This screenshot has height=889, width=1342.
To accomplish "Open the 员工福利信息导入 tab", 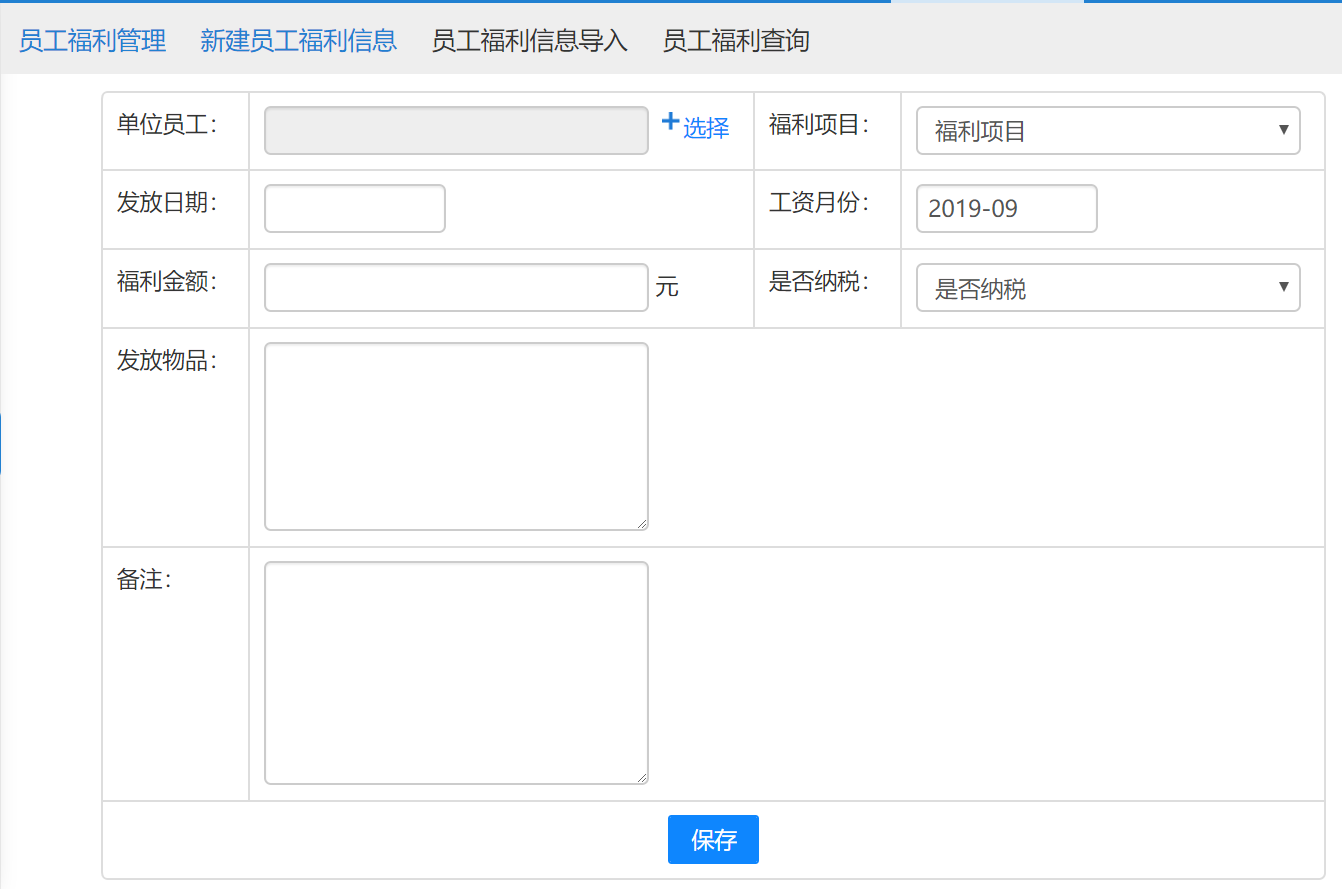I will [x=529, y=41].
